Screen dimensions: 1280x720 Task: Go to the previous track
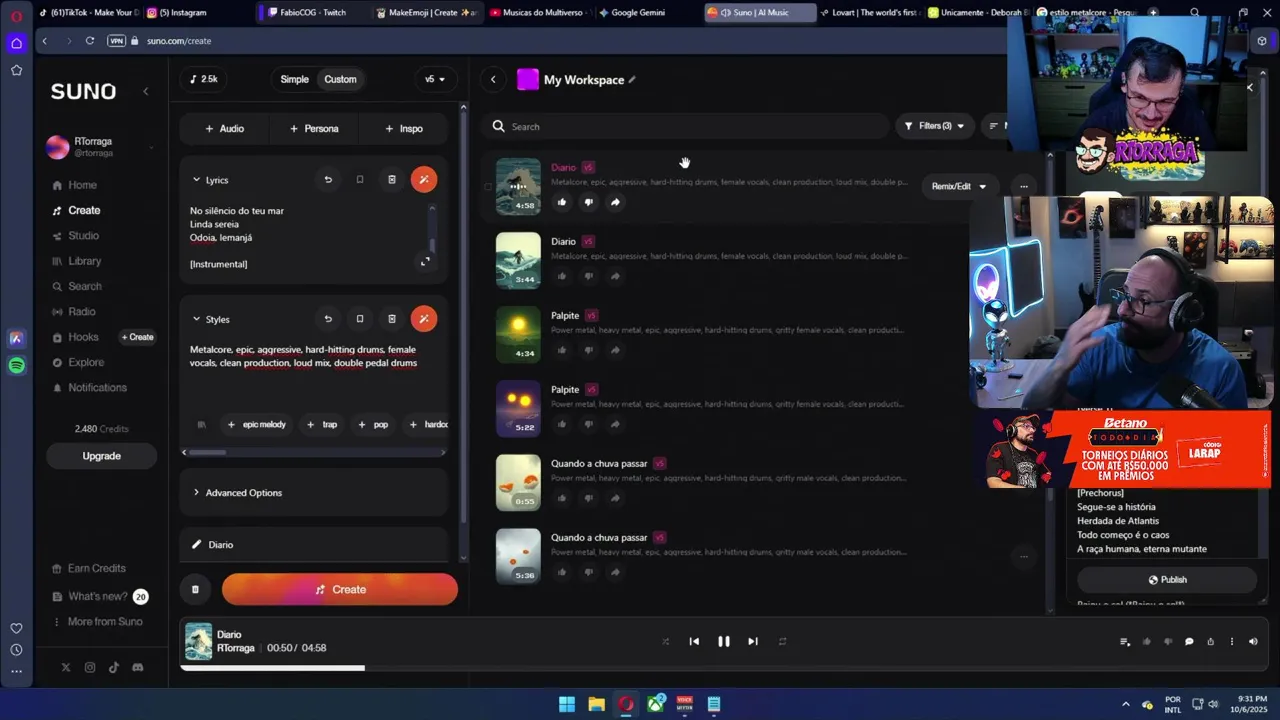pos(694,642)
